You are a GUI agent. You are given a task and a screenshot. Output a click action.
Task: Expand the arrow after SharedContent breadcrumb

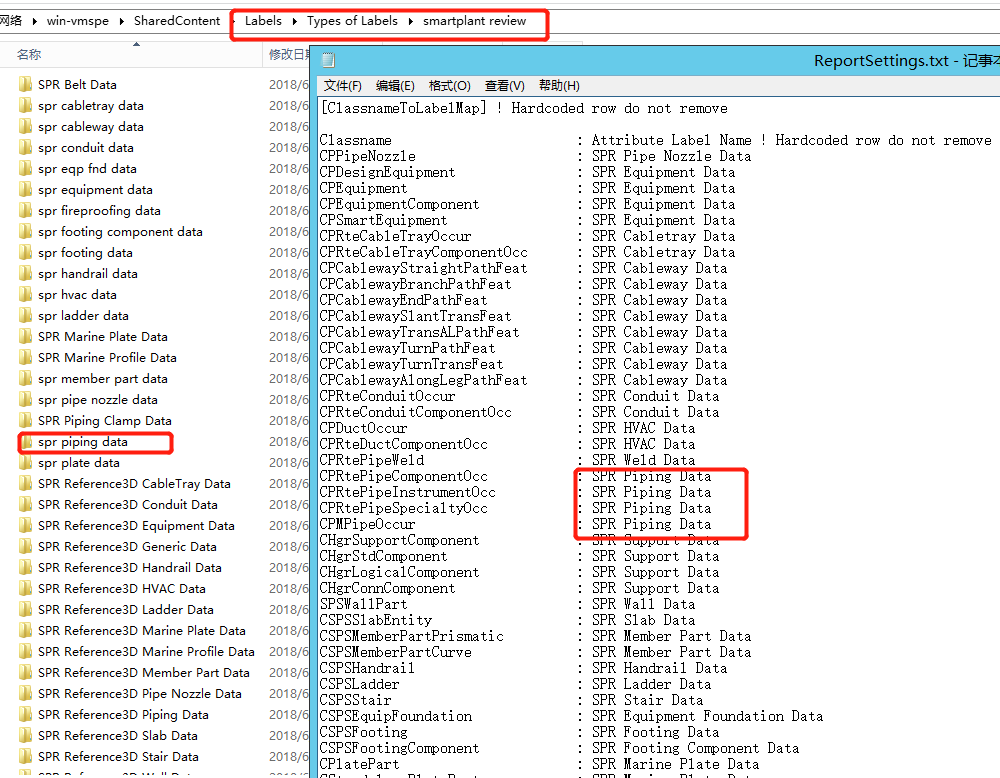(232, 21)
